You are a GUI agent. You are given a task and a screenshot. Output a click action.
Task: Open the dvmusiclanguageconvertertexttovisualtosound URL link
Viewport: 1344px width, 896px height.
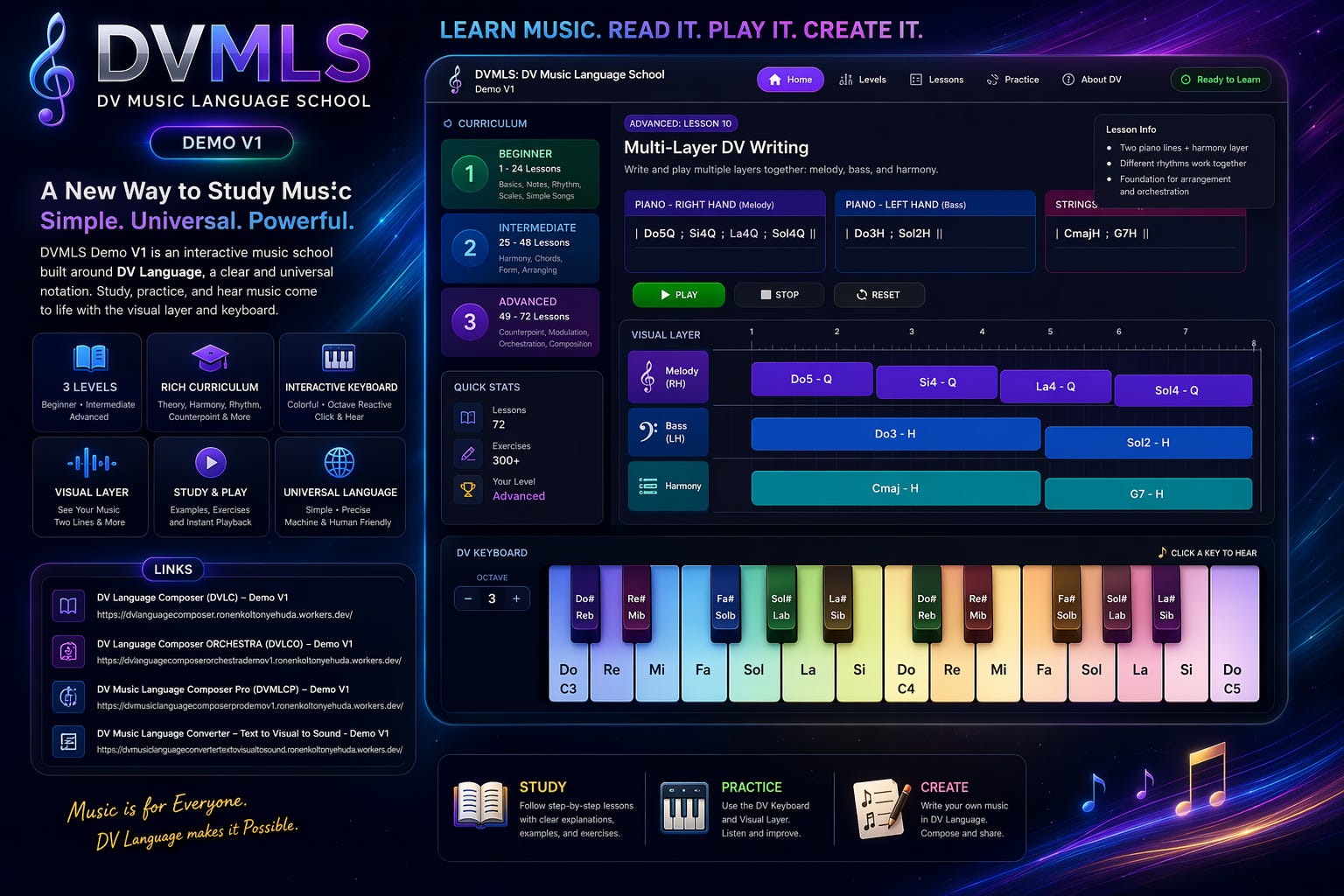(250, 750)
